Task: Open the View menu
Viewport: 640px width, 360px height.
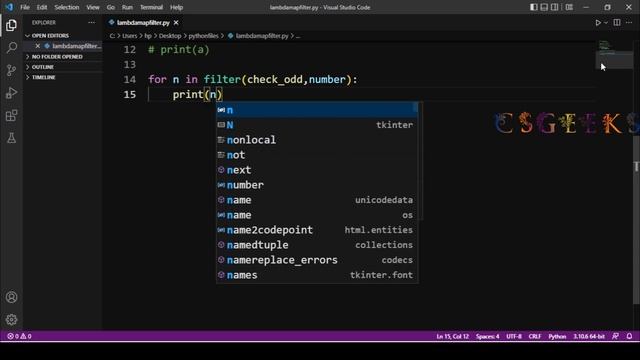Action: (x=93, y=7)
